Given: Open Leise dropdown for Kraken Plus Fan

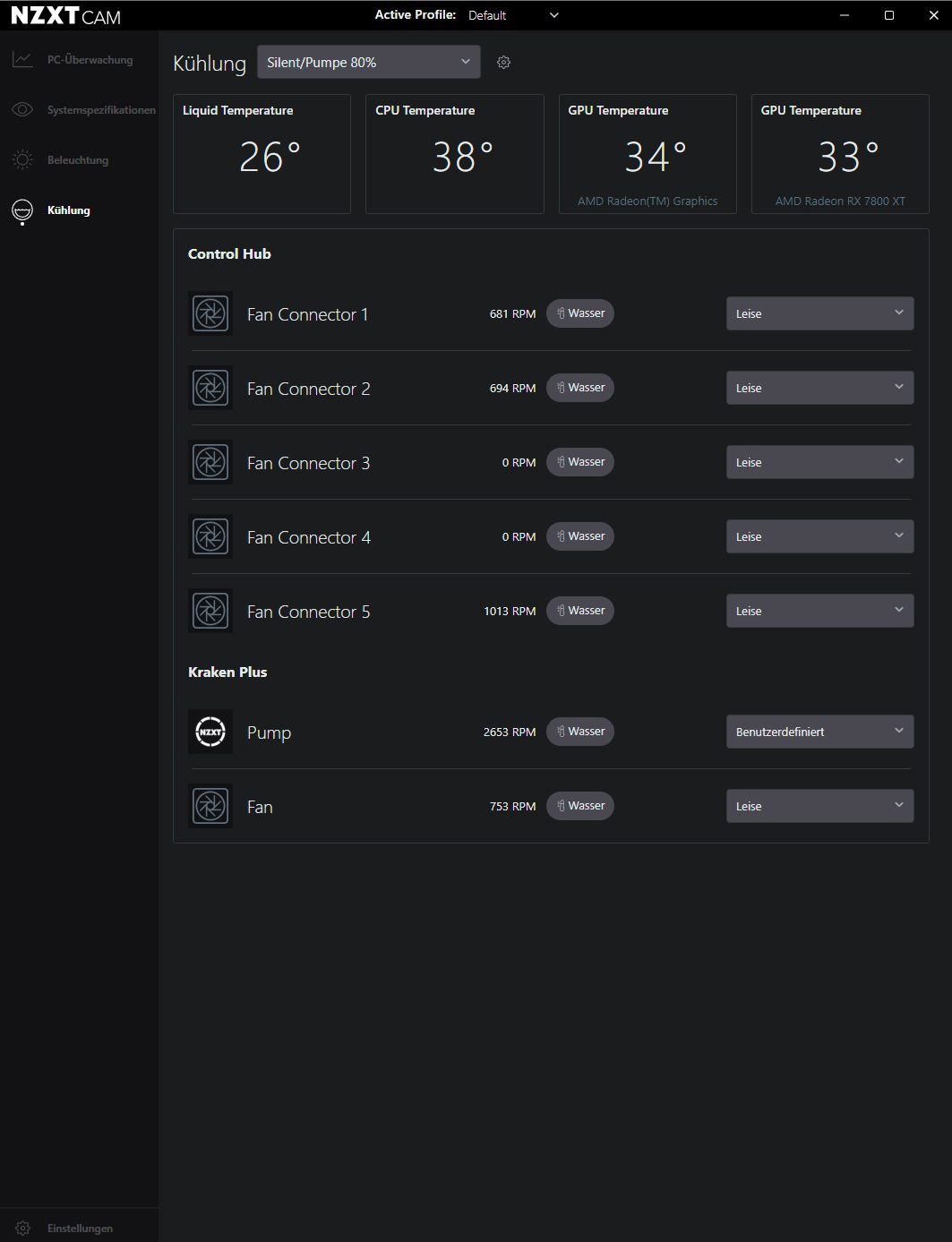Looking at the screenshot, I should 819,806.
